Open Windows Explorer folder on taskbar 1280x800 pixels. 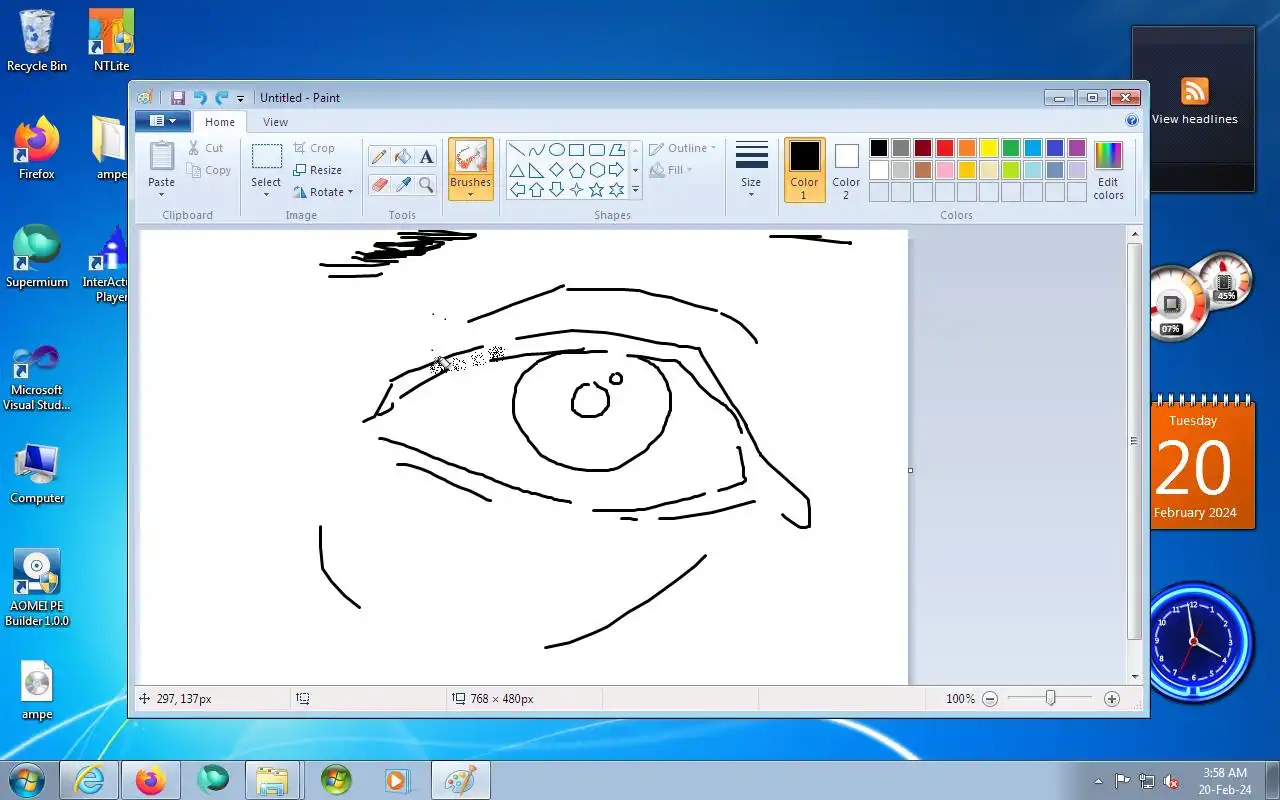click(x=272, y=780)
